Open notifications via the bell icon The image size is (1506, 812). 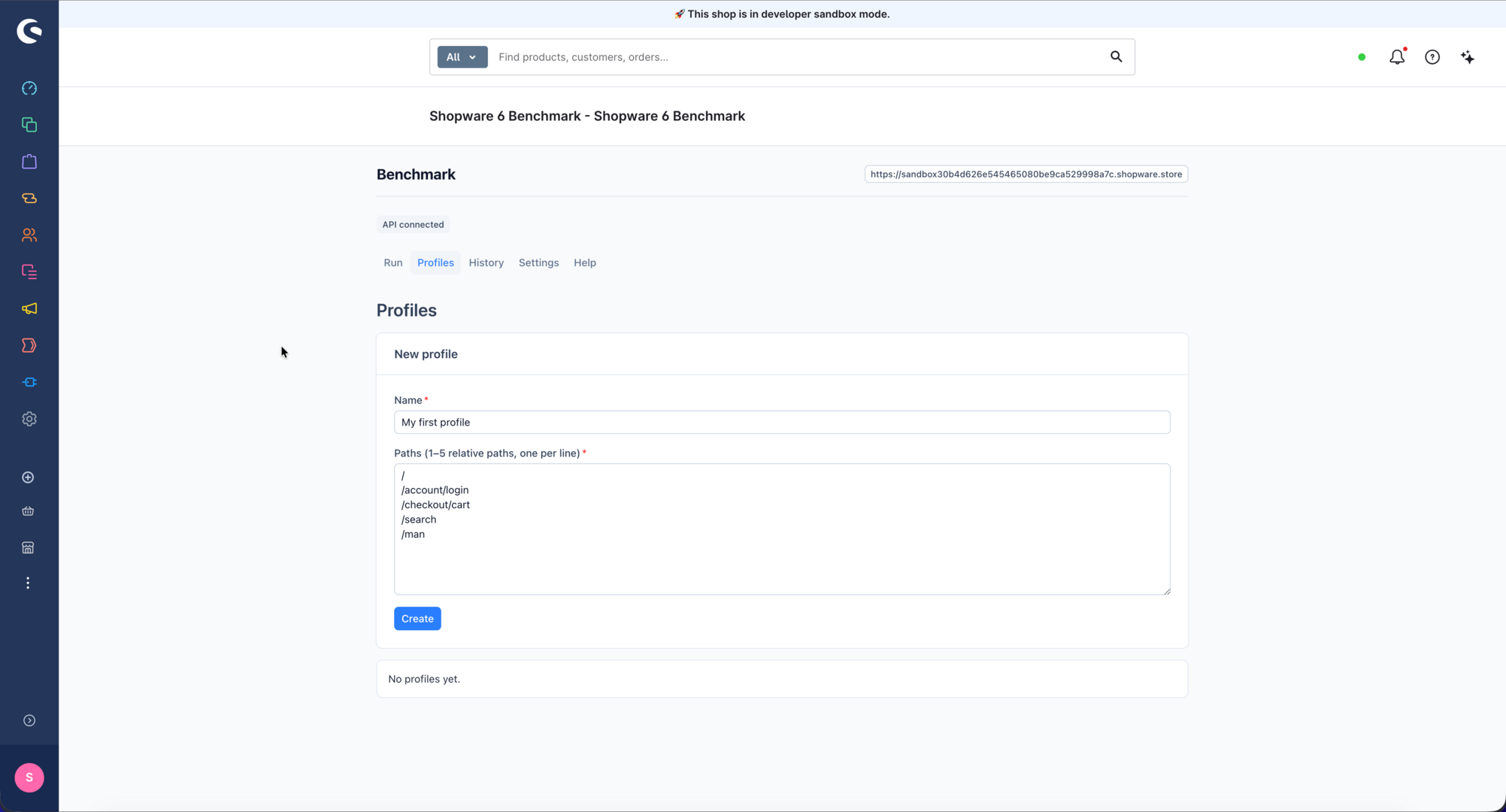pyautogui.click(x=1397, y=57)
